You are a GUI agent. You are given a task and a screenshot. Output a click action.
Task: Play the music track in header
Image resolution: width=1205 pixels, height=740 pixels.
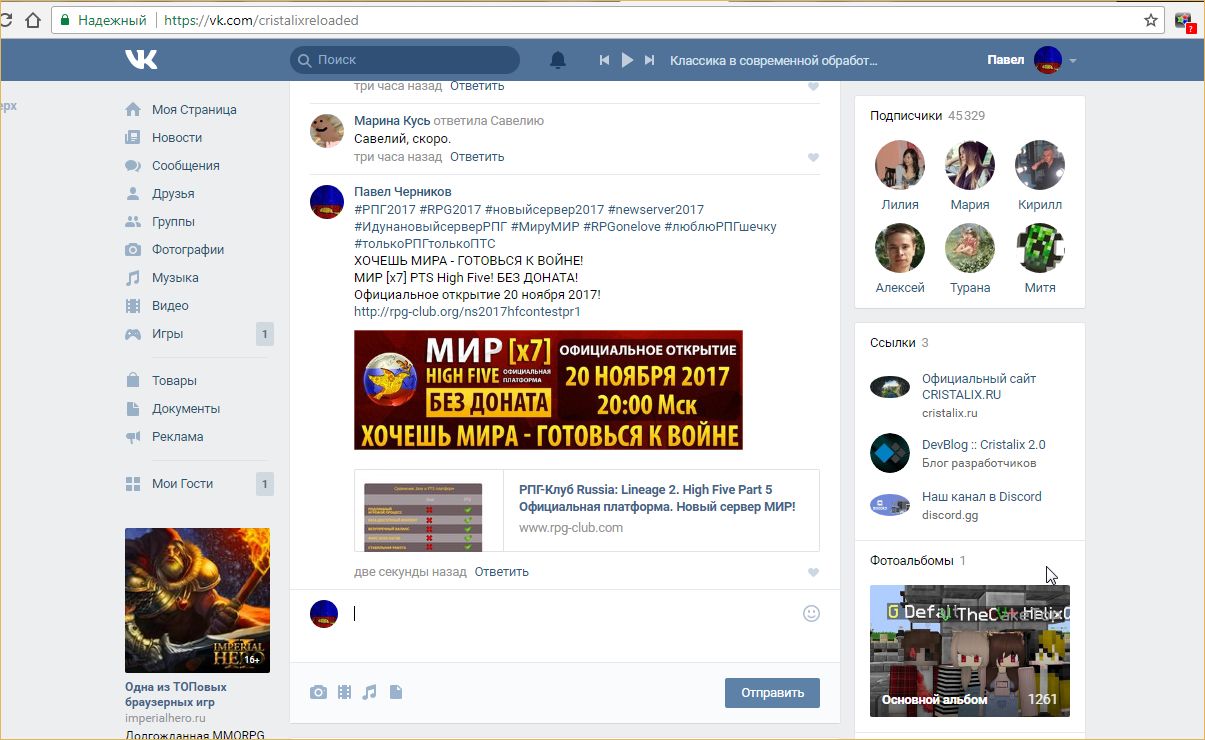(x=627, y=61)
